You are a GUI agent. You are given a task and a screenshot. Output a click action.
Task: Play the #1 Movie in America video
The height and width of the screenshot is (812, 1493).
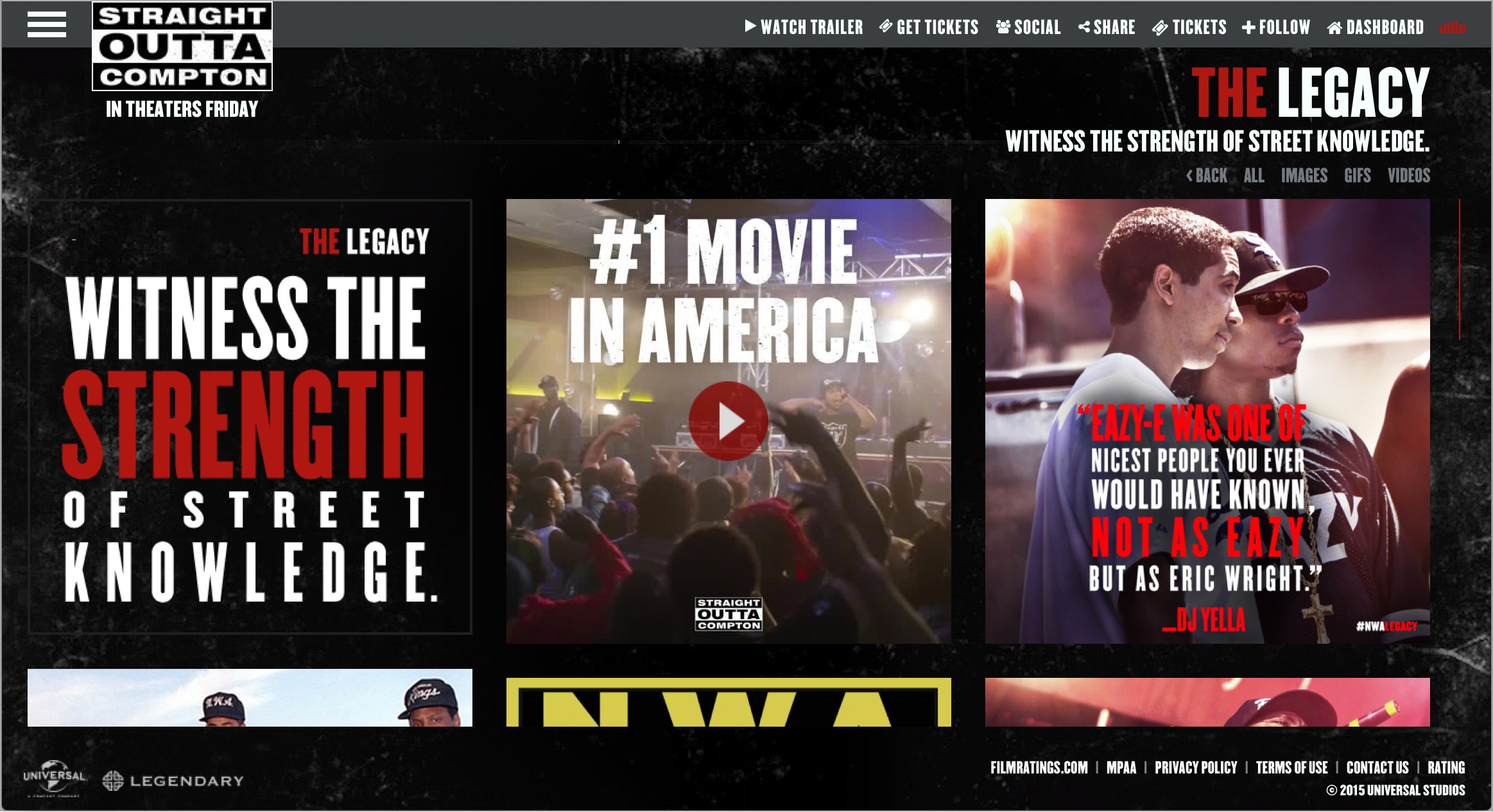point(729,421)
